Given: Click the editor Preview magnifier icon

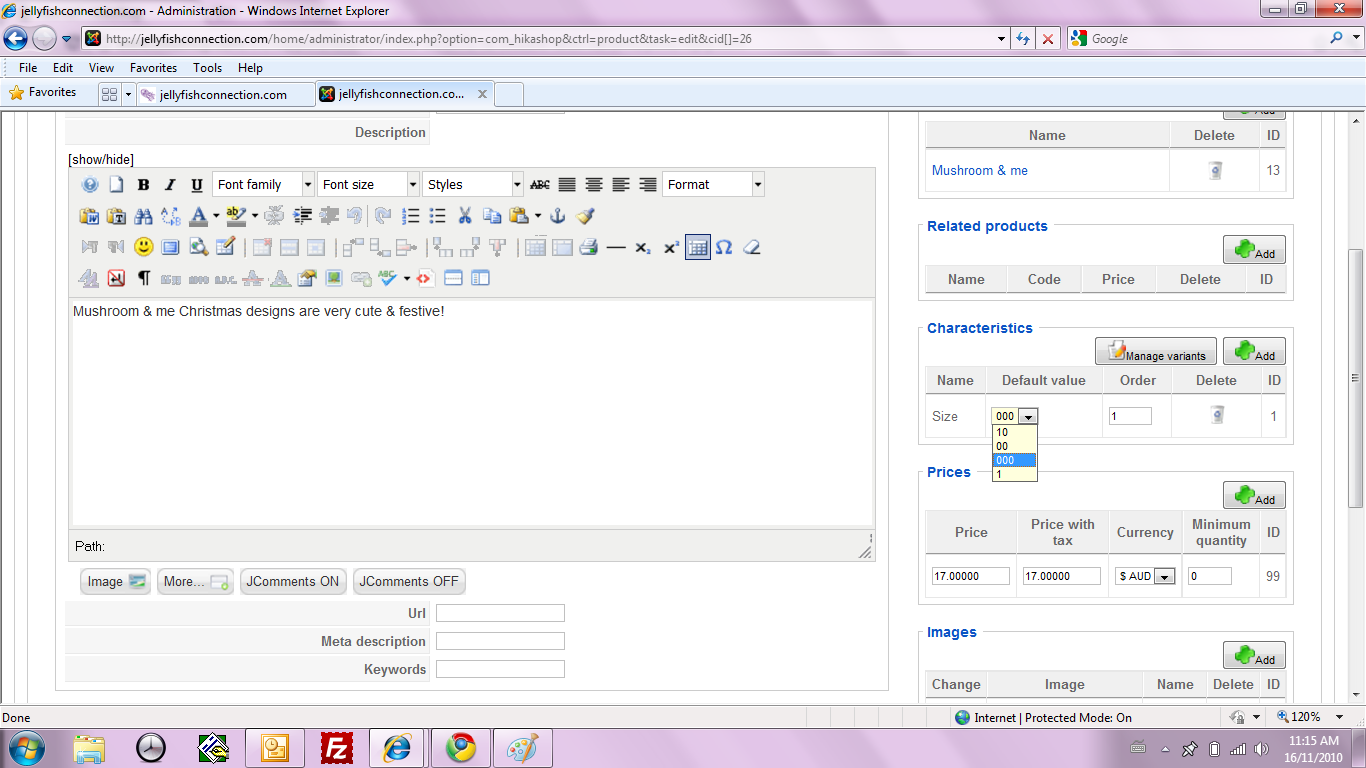Looking at the screenshot, I should pyautogui.click(x=198, y=247).
